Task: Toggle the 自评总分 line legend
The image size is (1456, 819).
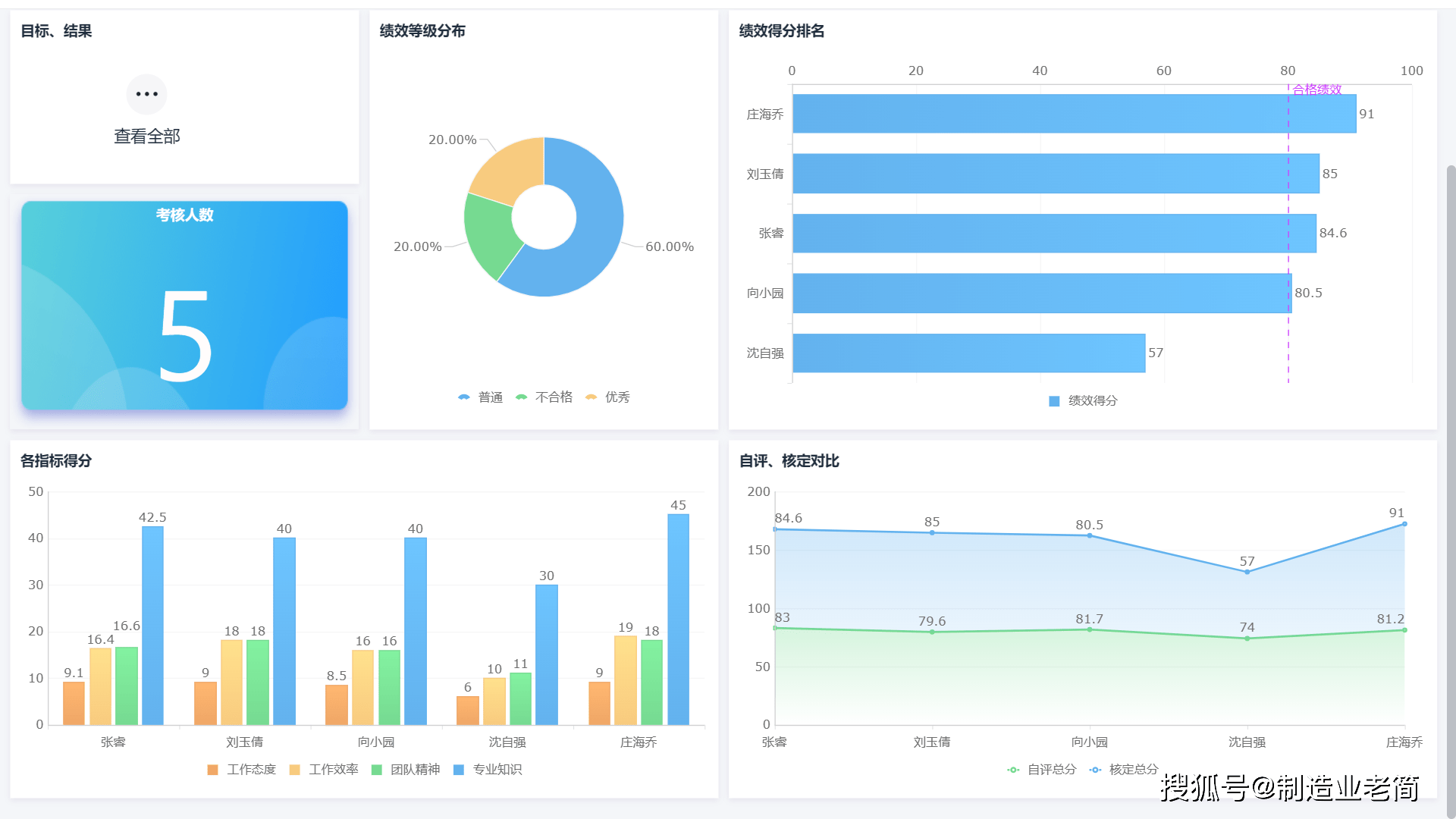Action: [1042, 770]
